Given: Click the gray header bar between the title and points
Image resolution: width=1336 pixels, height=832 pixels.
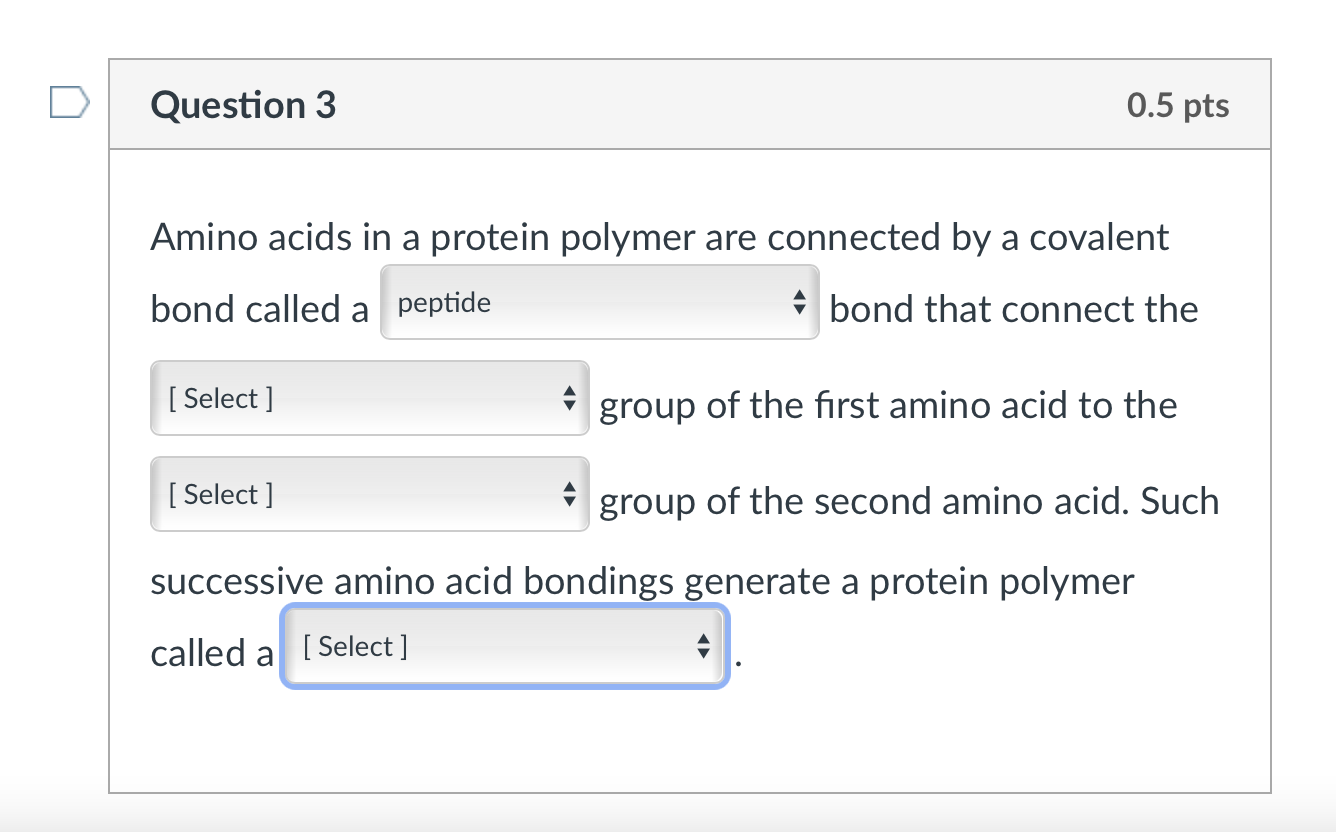Looking at the screenshot, I should (x=730, y=105).
